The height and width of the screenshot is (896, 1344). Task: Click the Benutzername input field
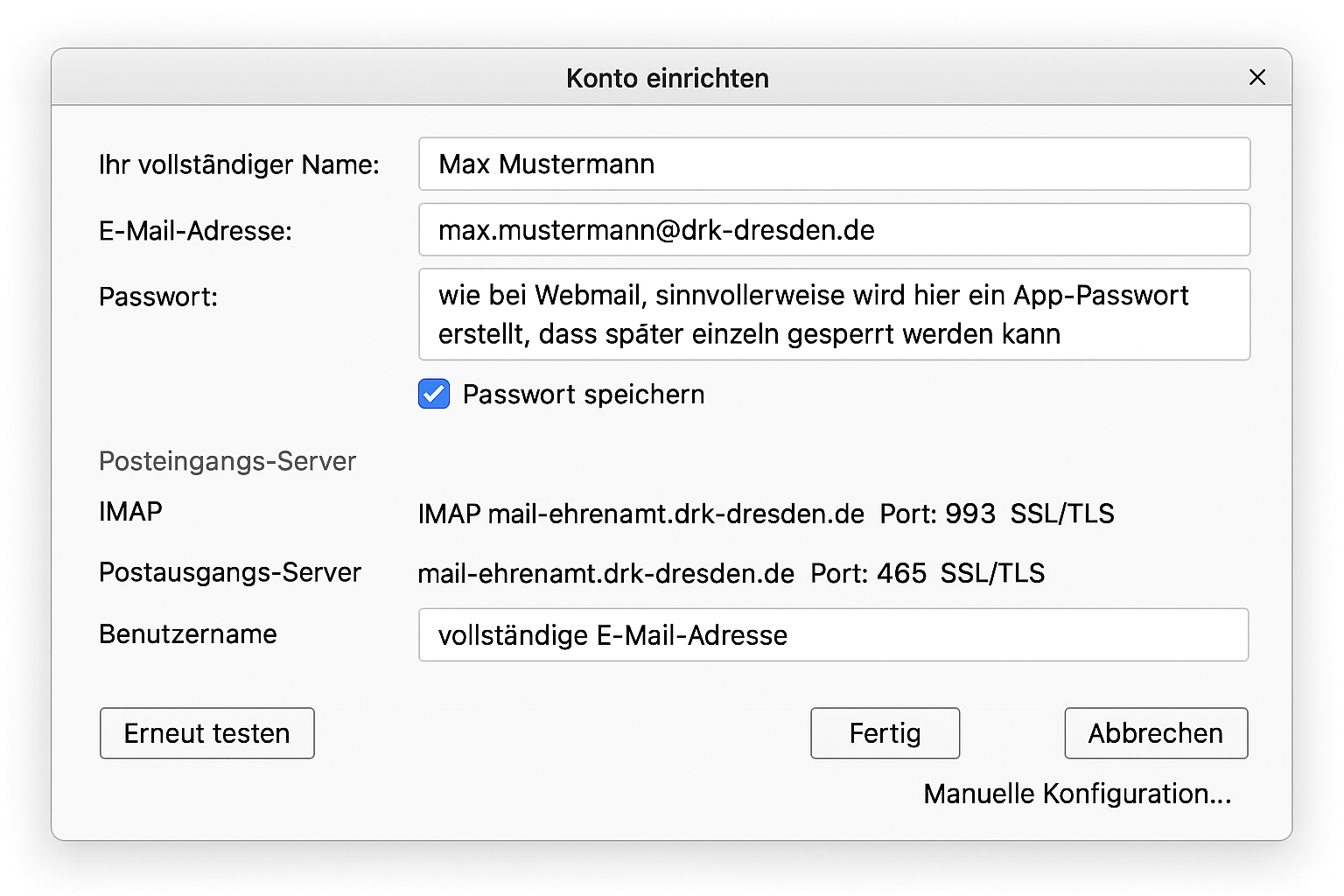(833, 635)
